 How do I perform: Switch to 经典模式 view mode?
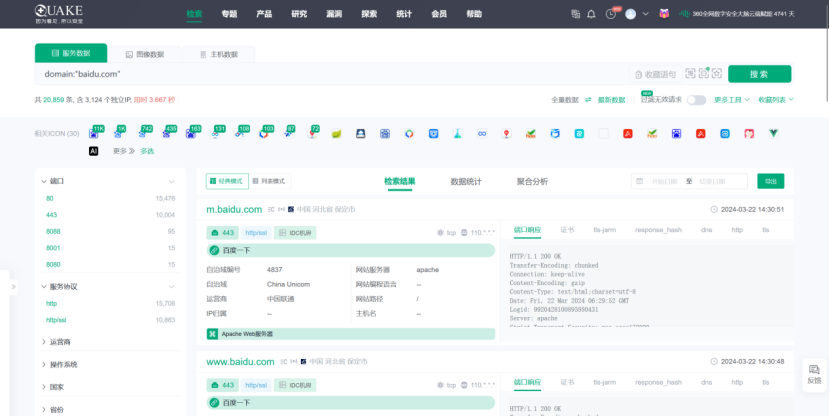227,181
